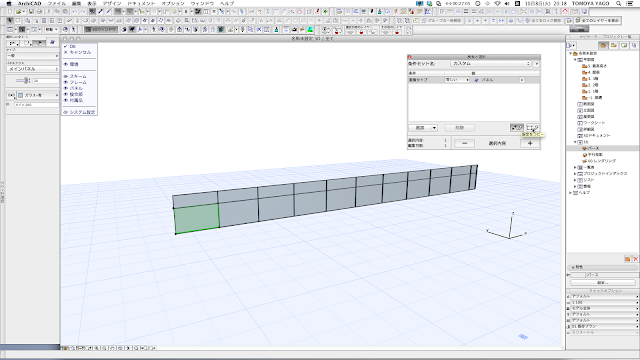640x360 pixels.
Task: Open macOS Spotlight search
Action: pyautogui.click(x=619, y=3)
